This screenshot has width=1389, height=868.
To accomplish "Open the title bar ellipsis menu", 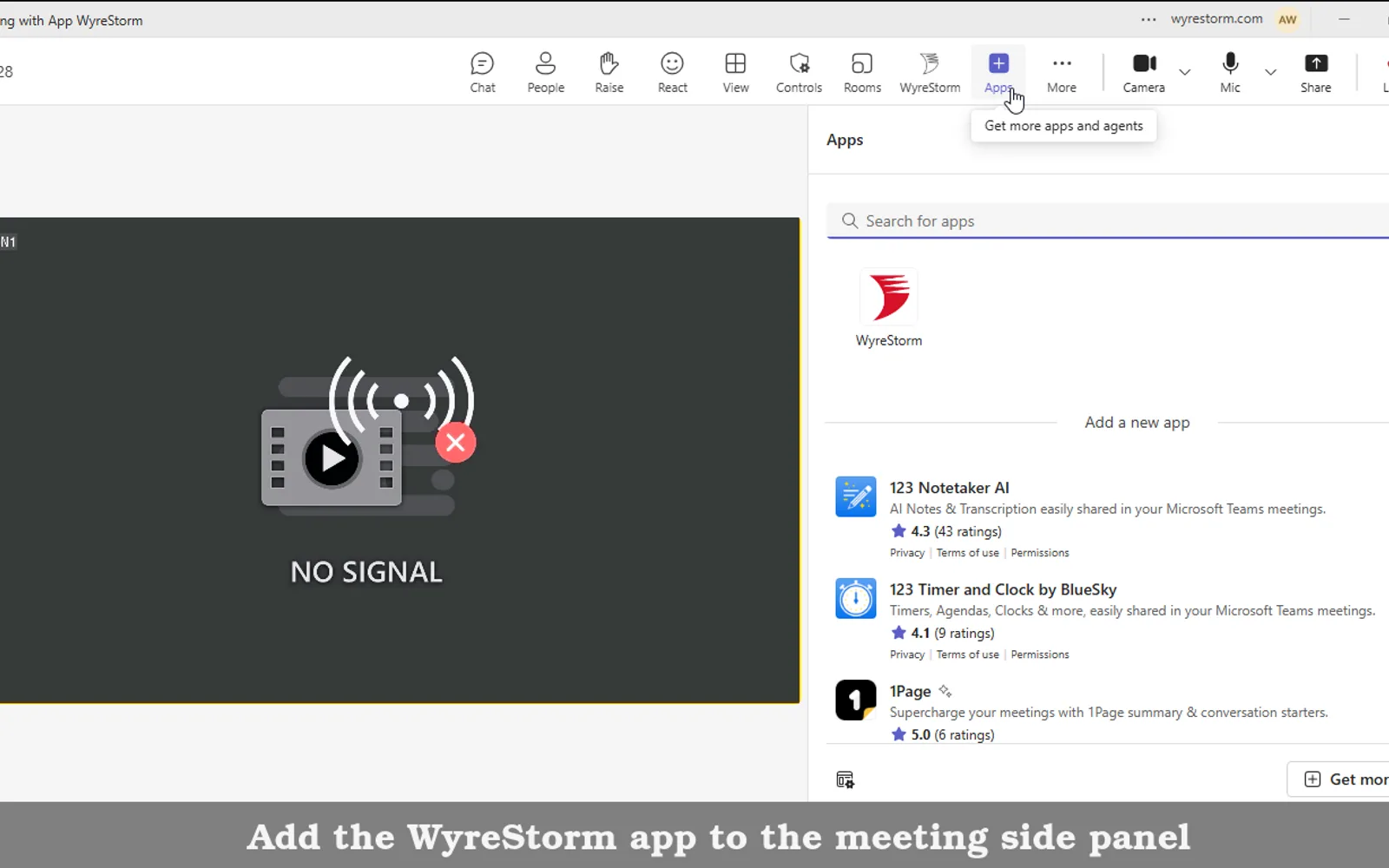I will (1149, 19).
